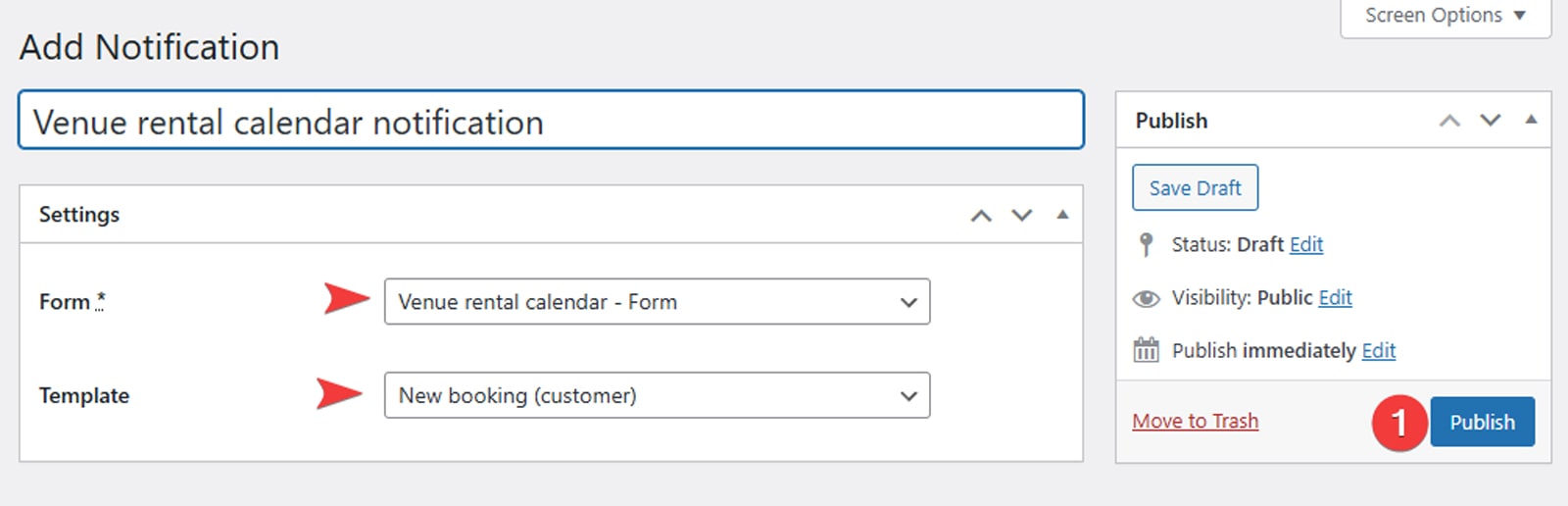Viewport: 1568px width, 506px height.
Task: Edit the Public visibility setting
Action: tap(1335, 298)
